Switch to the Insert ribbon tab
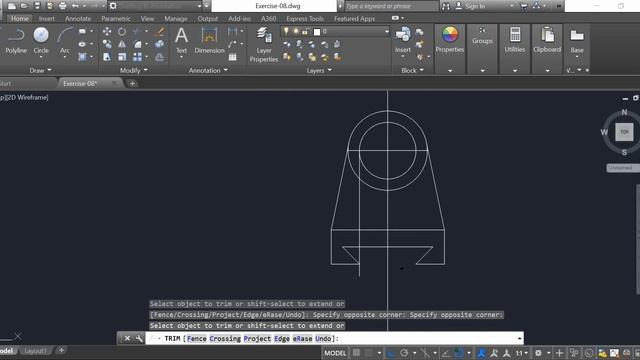 point(47,18)
